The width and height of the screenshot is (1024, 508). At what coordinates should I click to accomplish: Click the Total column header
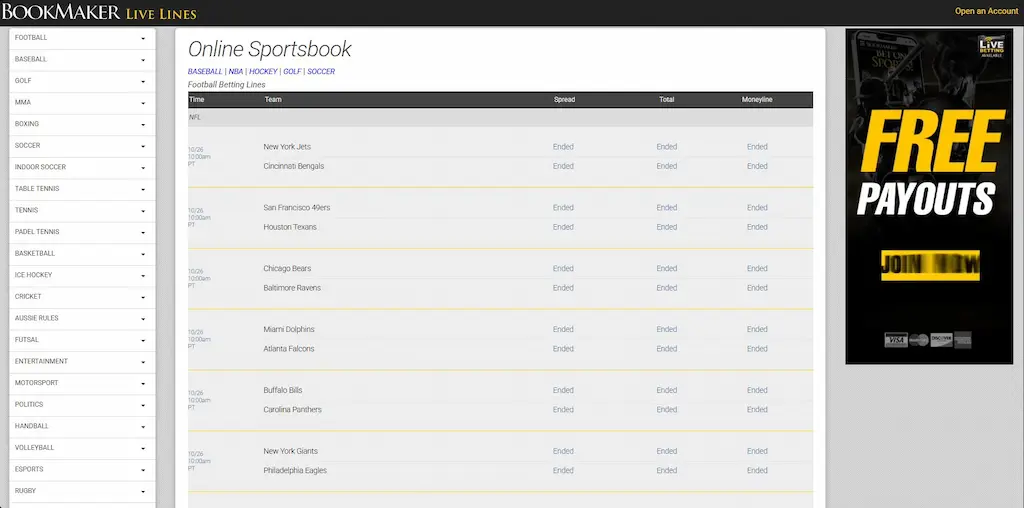[667, 100]
